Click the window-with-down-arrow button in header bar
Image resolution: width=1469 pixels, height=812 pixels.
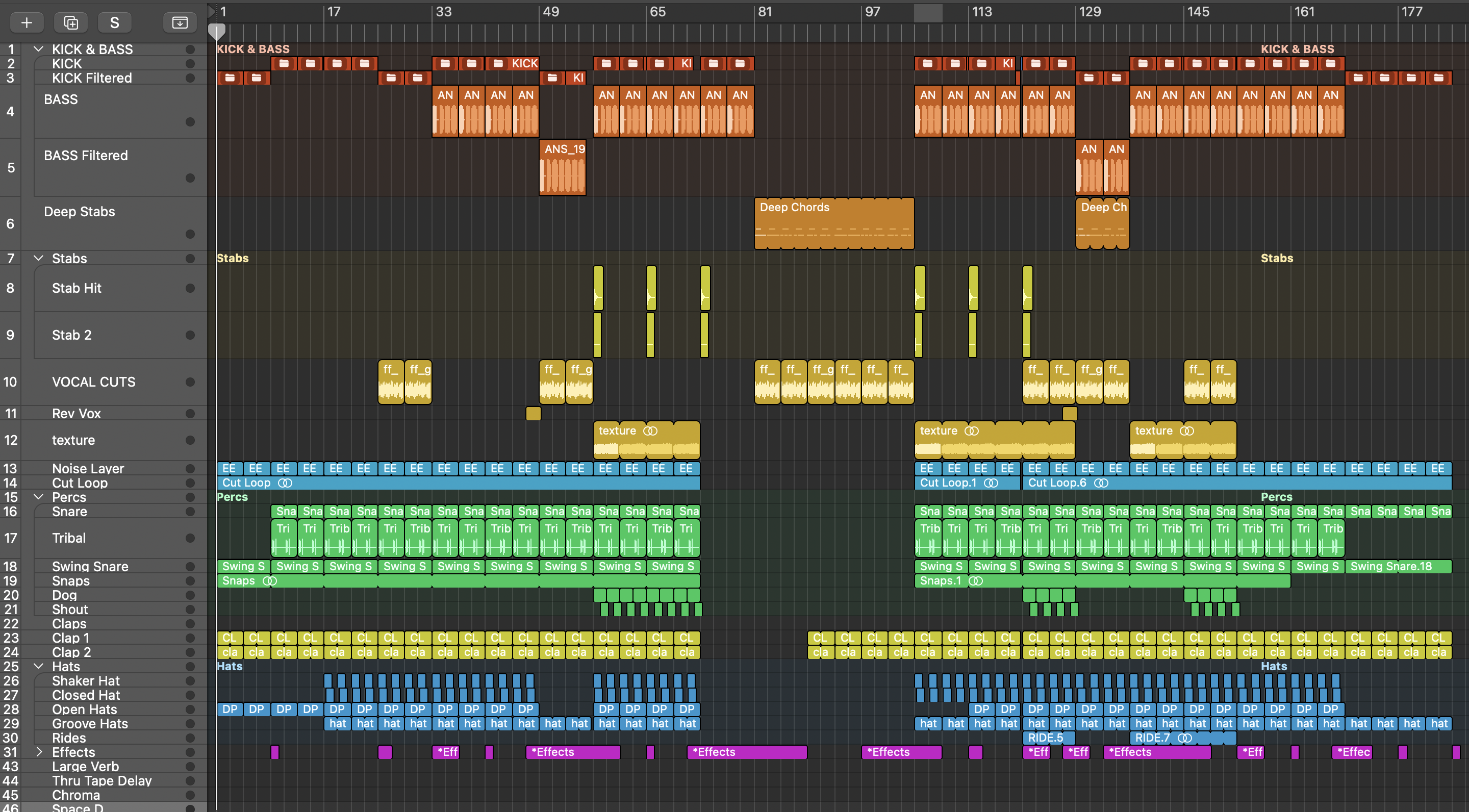pos(180,22)
